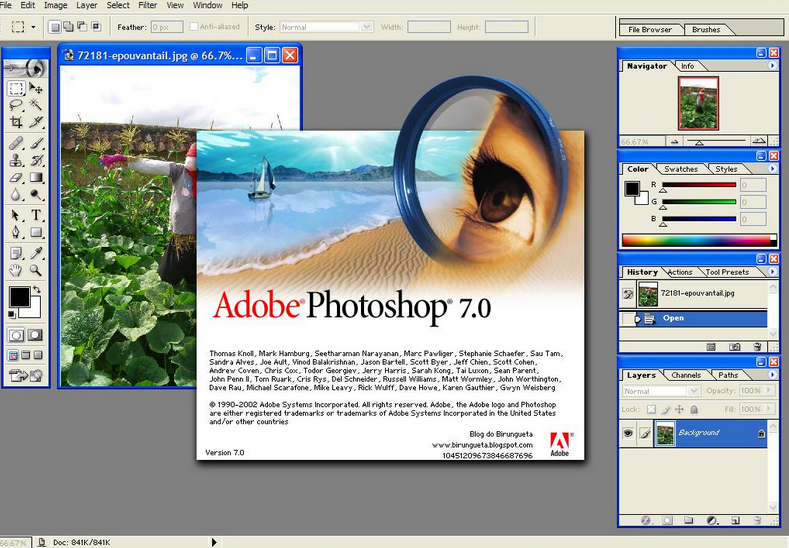Set history brush source beside 72181-epouvantail.jpg snapshot
This screenshot has height=548, width=789.
[x=628, y=294]
